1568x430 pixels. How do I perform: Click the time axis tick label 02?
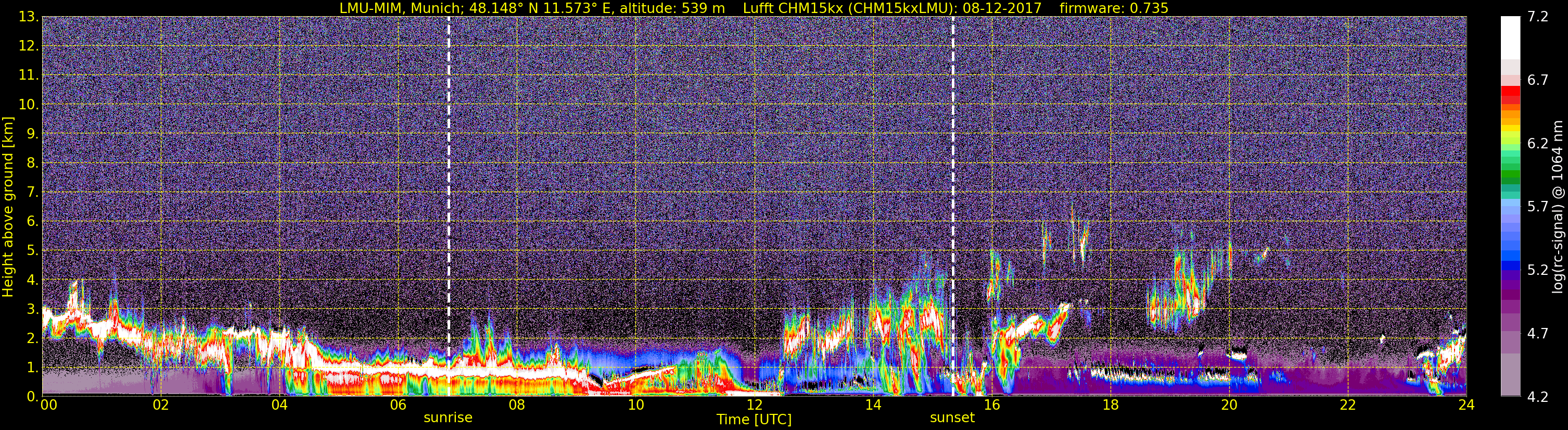161,406
